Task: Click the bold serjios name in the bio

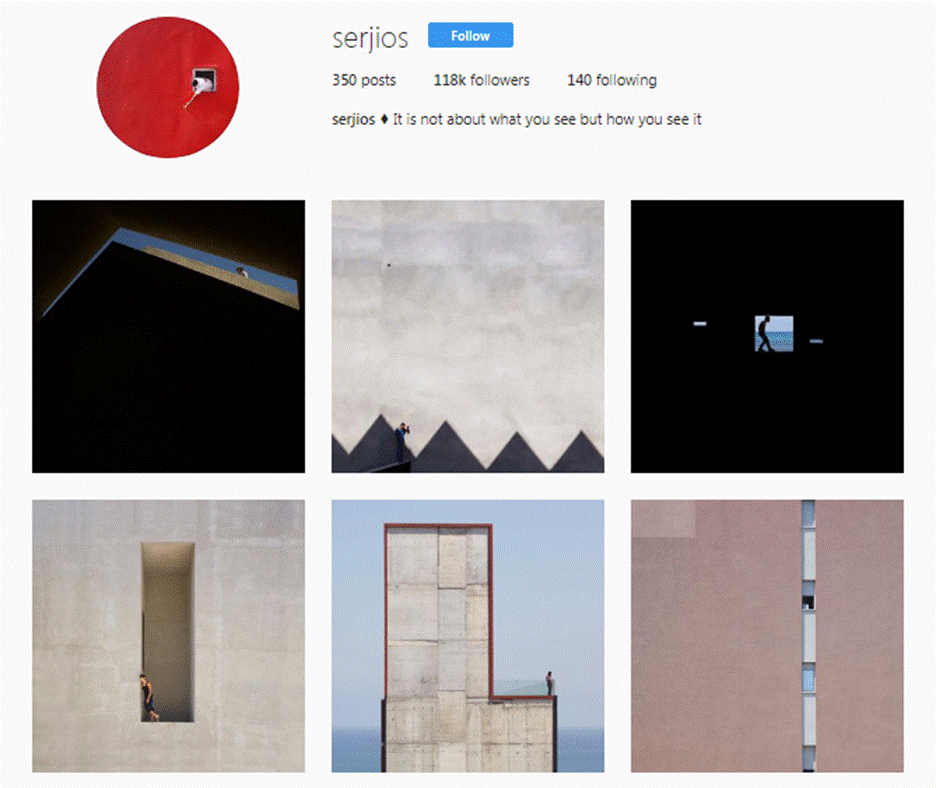Action: pyautogui.click(x=353, y=119)
